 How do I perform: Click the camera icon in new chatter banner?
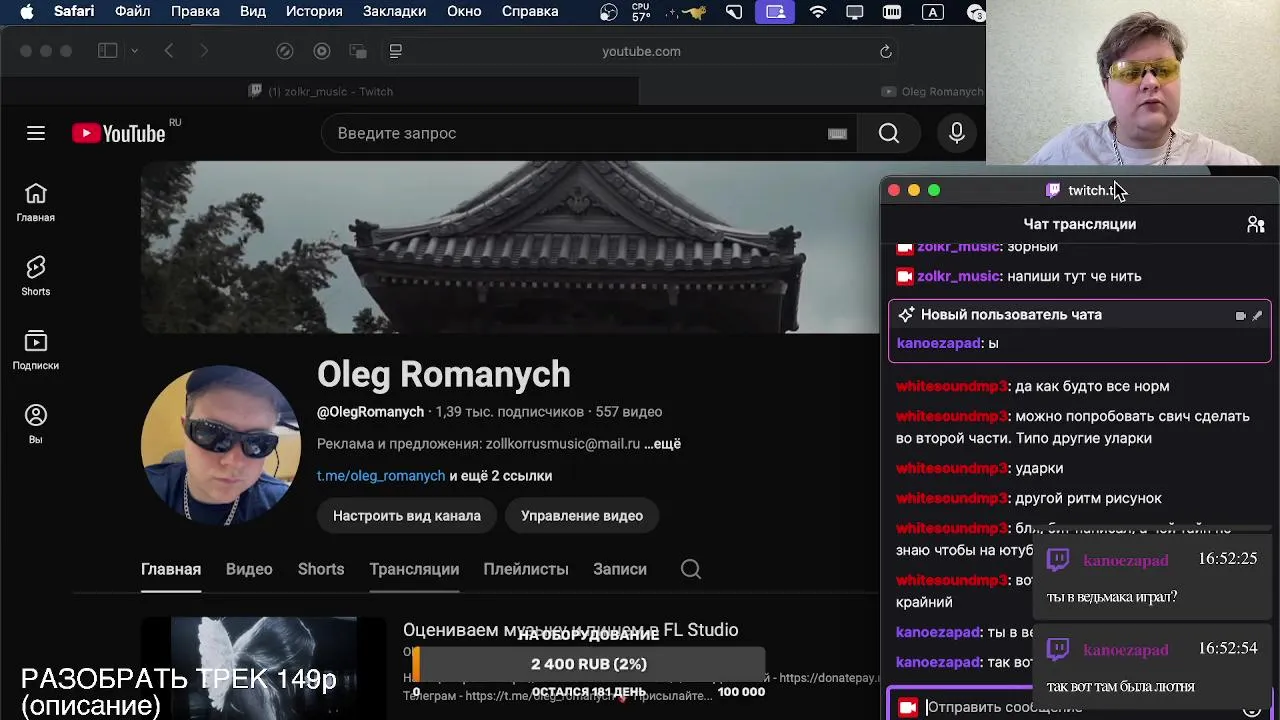click(1241, 316)
